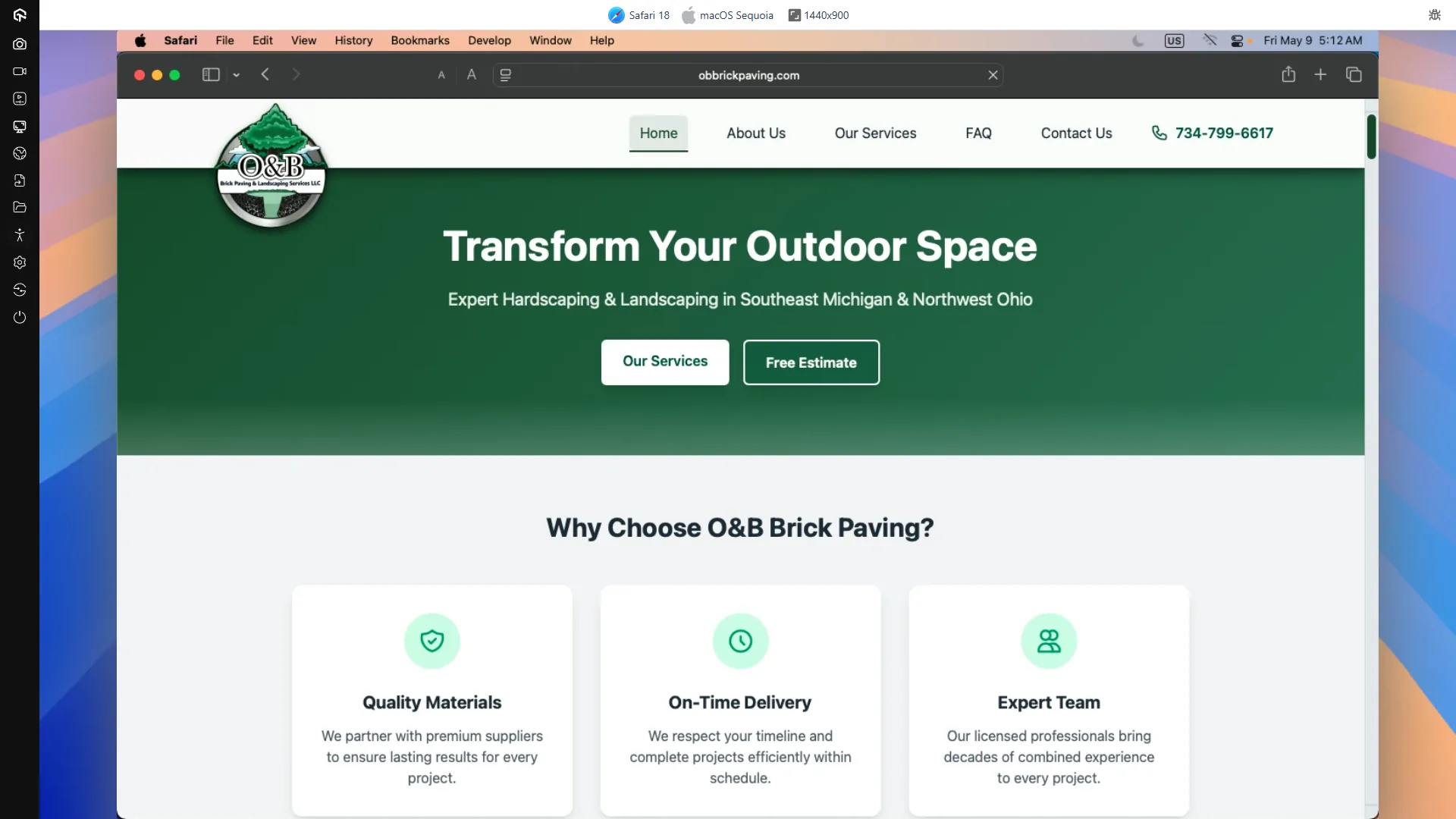1456x819 pixels.
Task: Open the FAQ navigation link
Action: [x=978, y=133]
